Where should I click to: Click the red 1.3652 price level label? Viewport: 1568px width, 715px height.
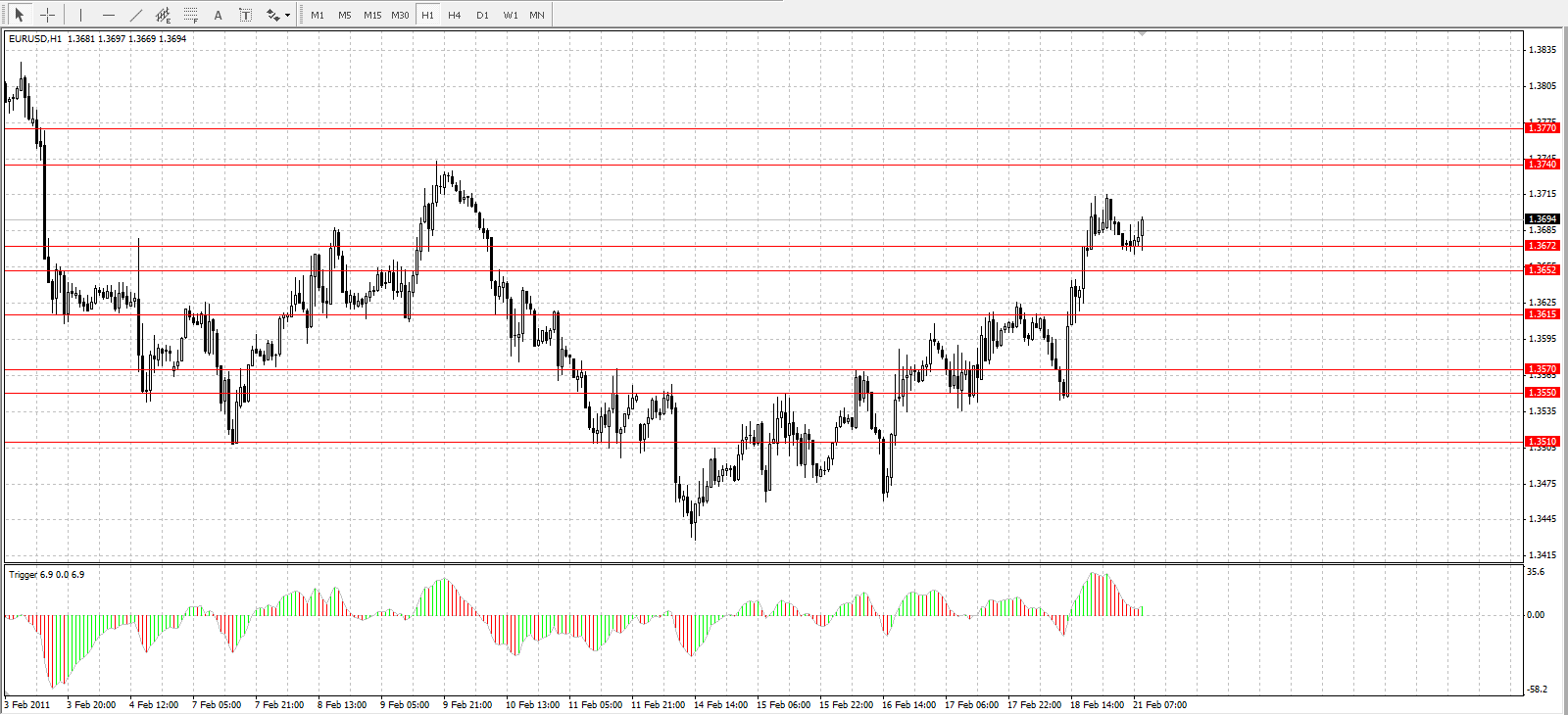tap(1543, 269)
